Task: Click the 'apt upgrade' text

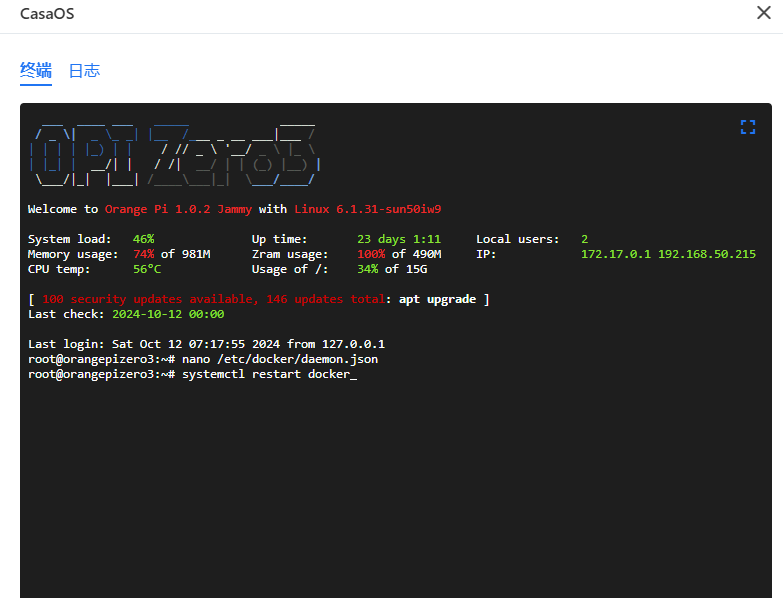Action: (437, 299)
